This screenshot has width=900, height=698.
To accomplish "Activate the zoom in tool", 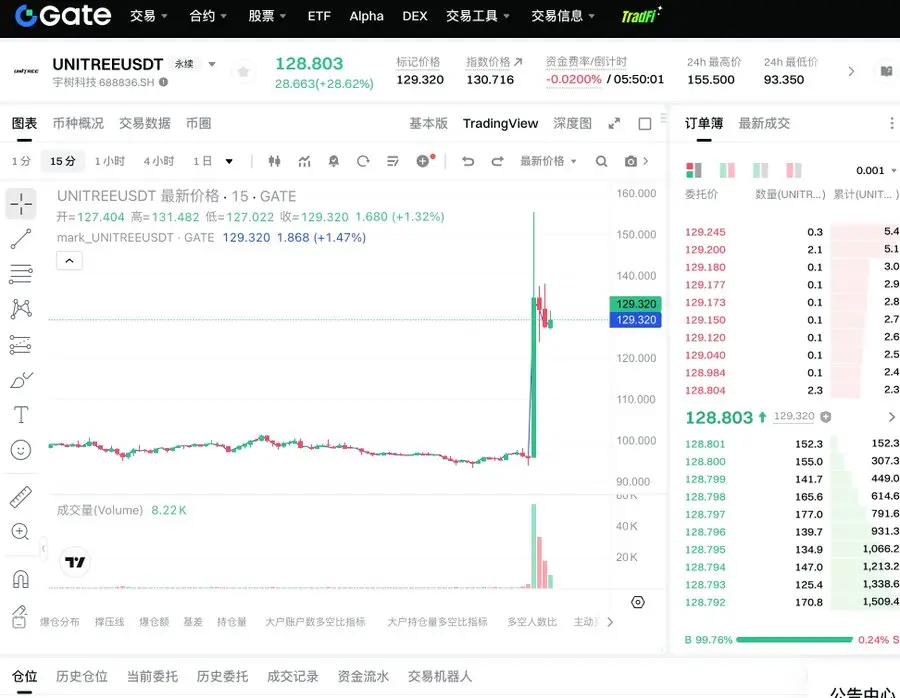I will click(20, 532).
